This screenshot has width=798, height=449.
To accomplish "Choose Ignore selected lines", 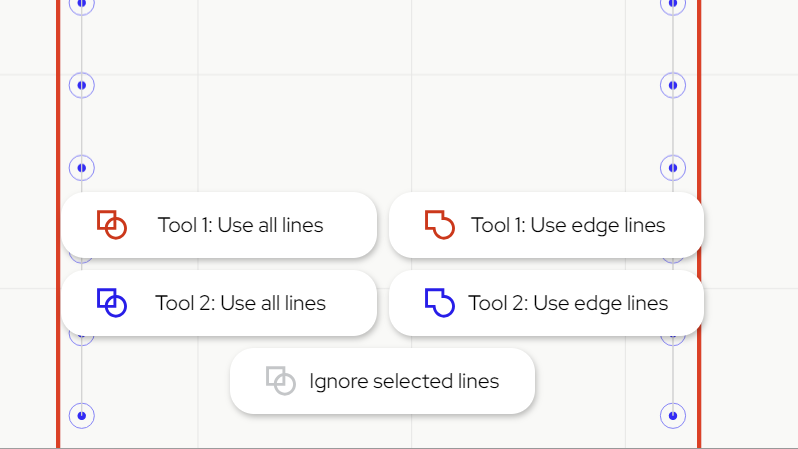I will coord(382,381).
